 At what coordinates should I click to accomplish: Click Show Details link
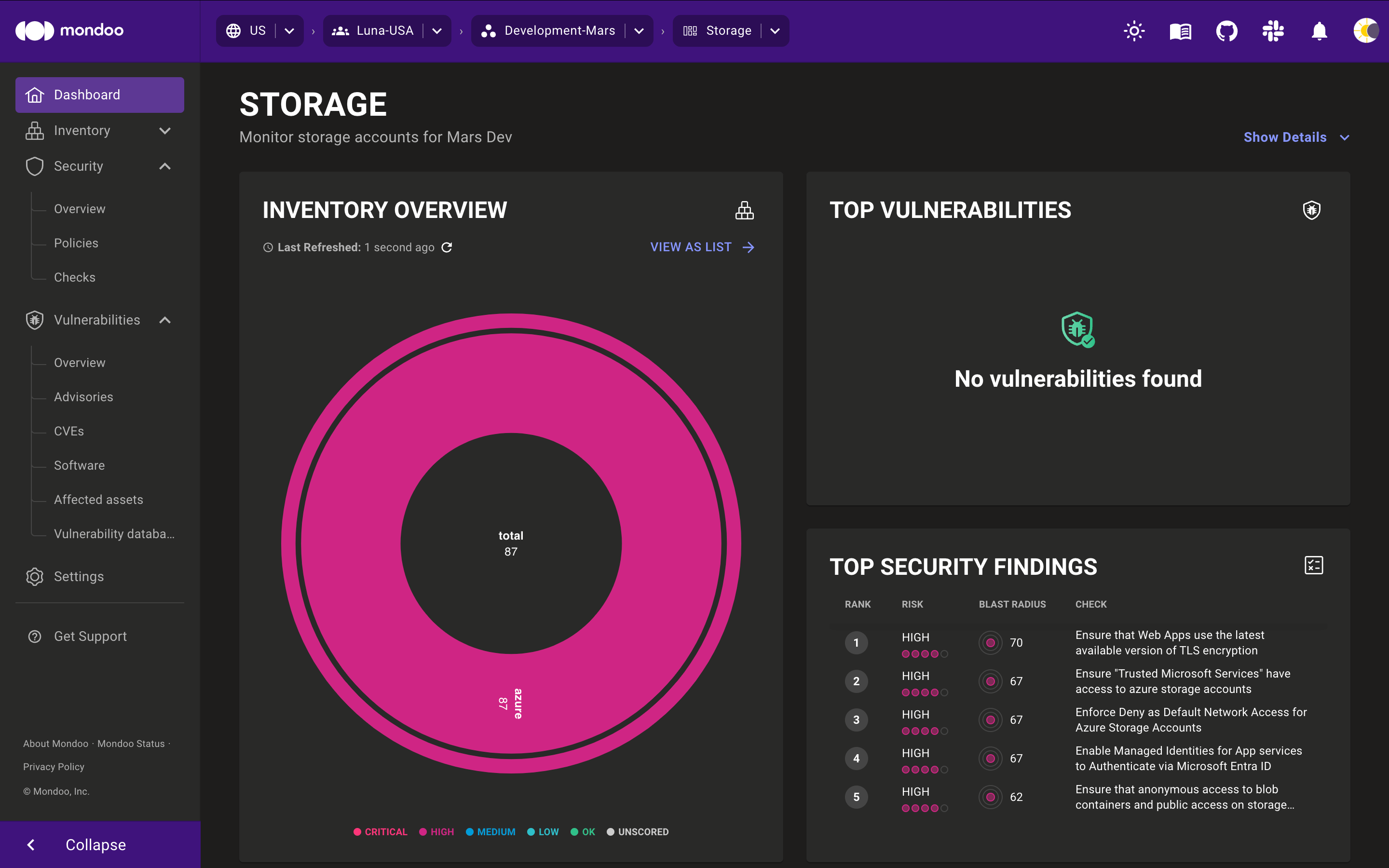pos(1284,137)
